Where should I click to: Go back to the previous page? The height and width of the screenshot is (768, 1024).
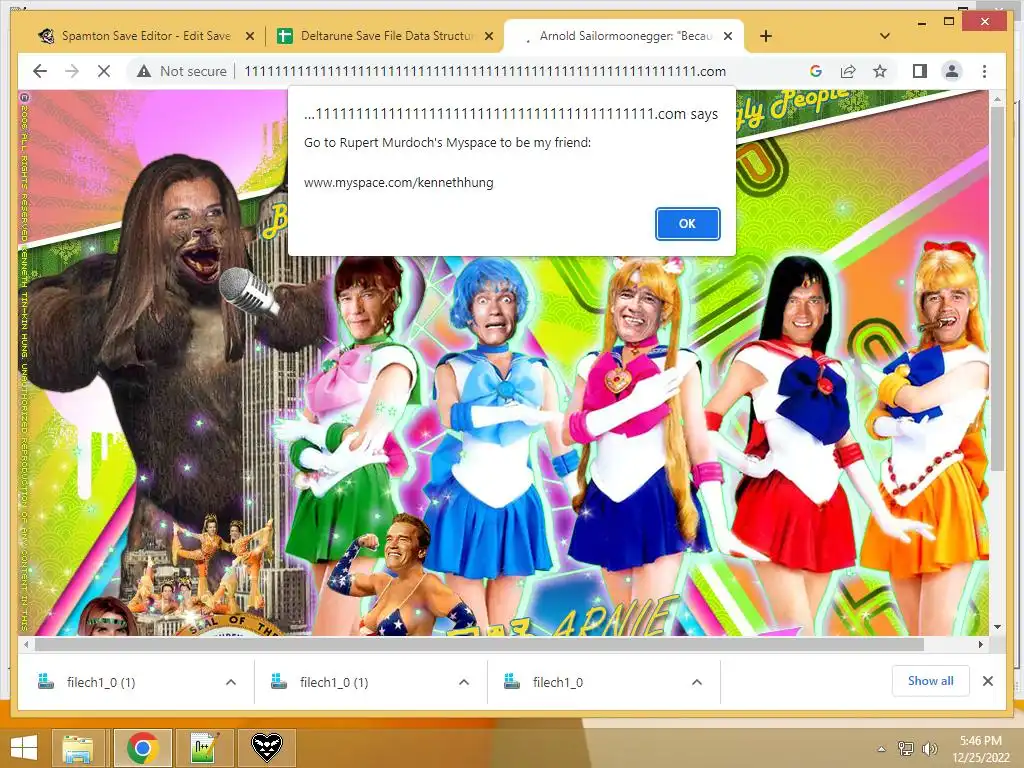40,71
